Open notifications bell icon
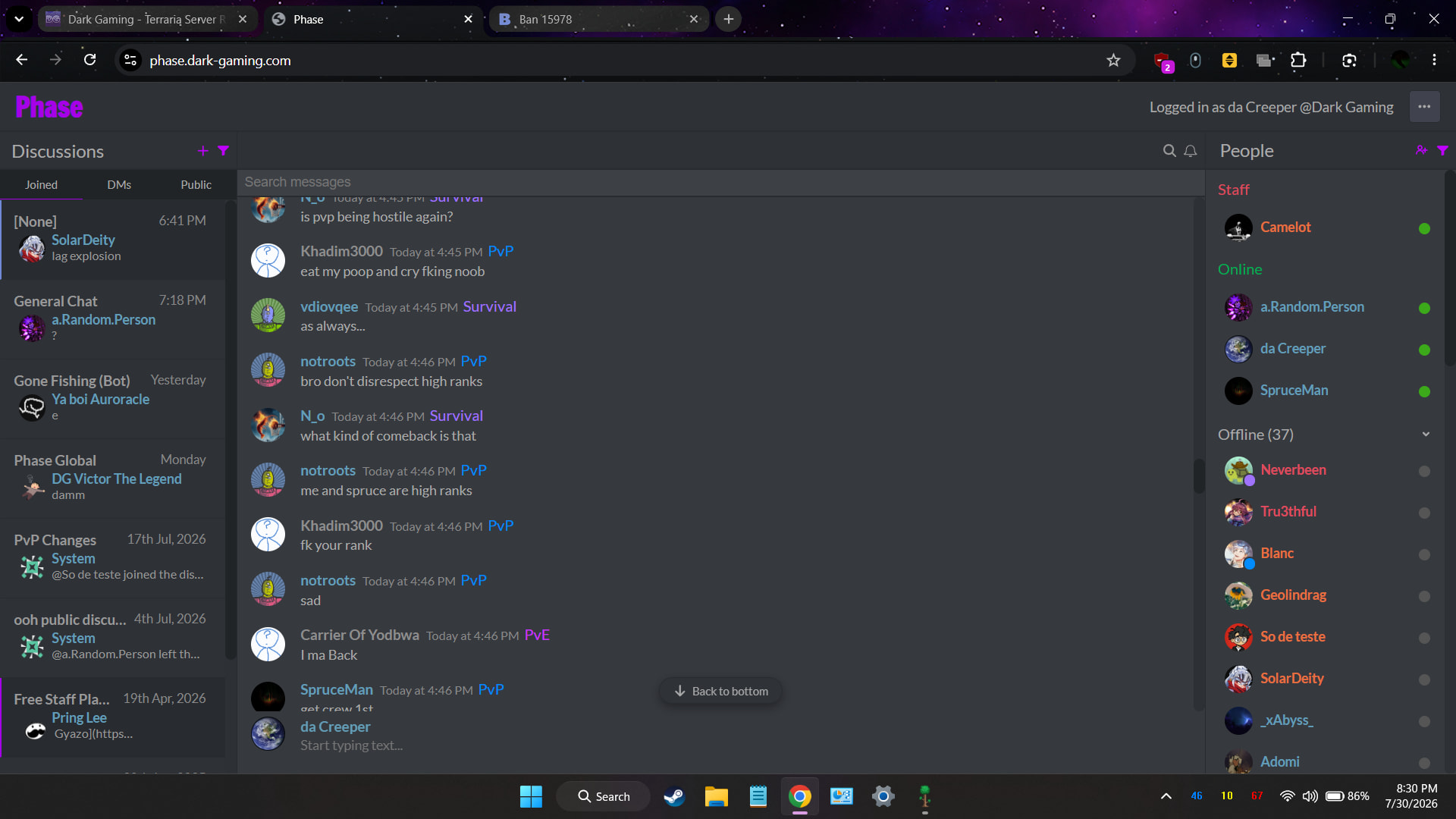This screenshot has height=819, width=1456. tap(1191, 151)
